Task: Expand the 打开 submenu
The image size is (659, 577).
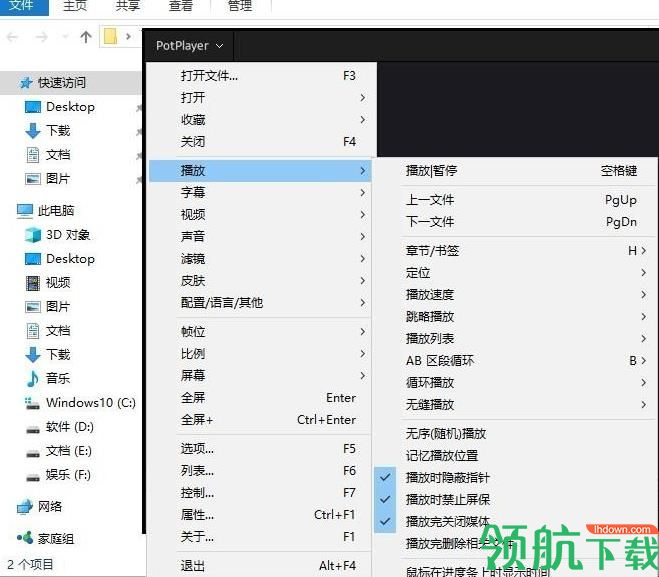Action: (260, 97)
